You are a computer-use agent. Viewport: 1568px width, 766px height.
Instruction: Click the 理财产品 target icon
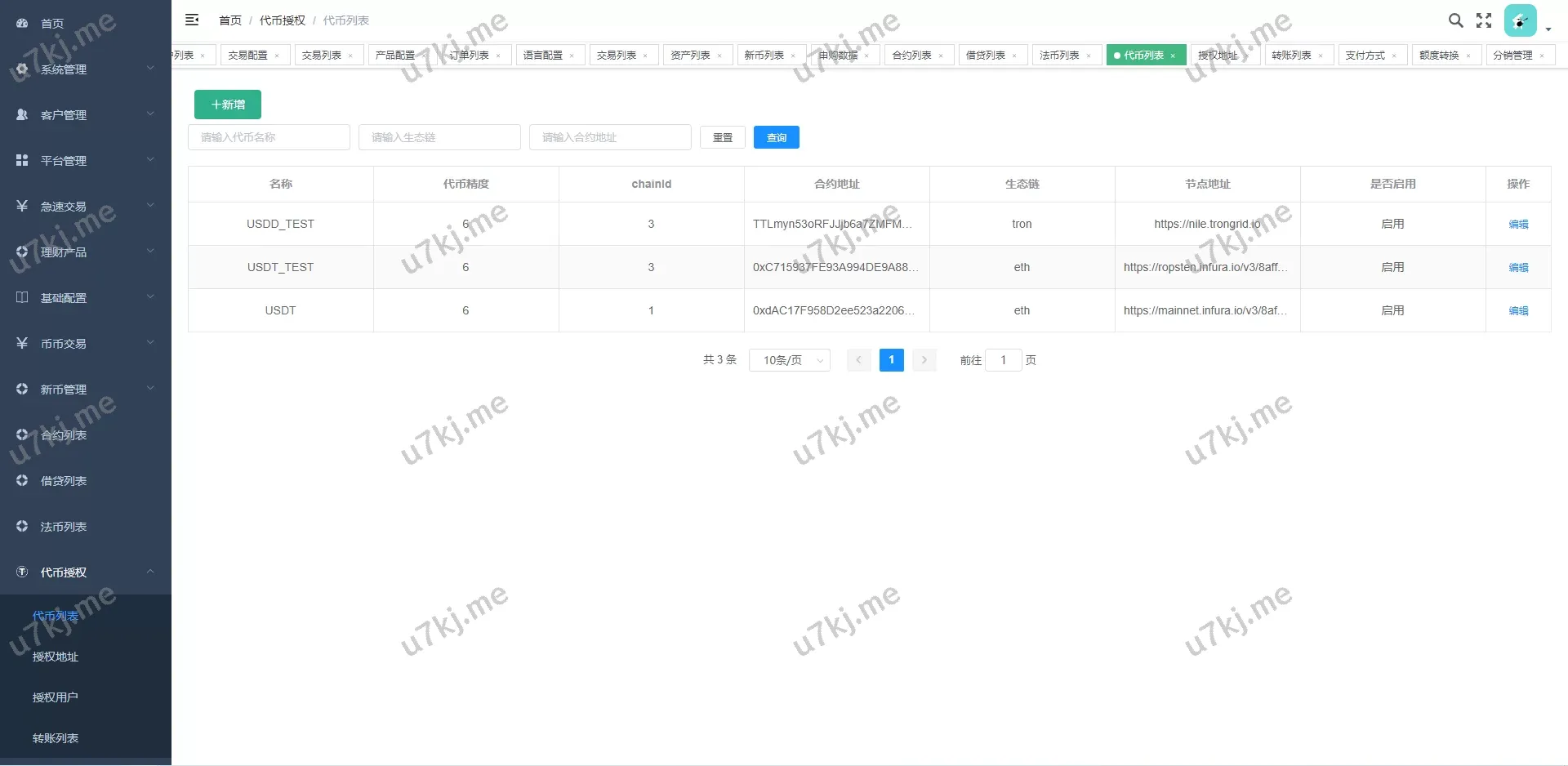21,252
